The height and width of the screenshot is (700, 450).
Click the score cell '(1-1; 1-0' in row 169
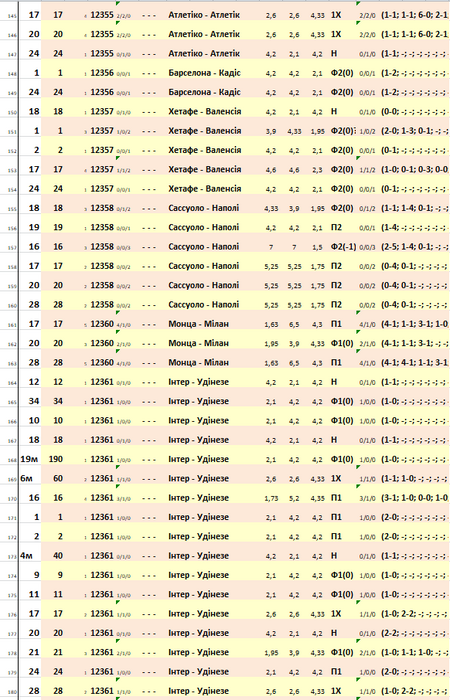coord(415,478)
